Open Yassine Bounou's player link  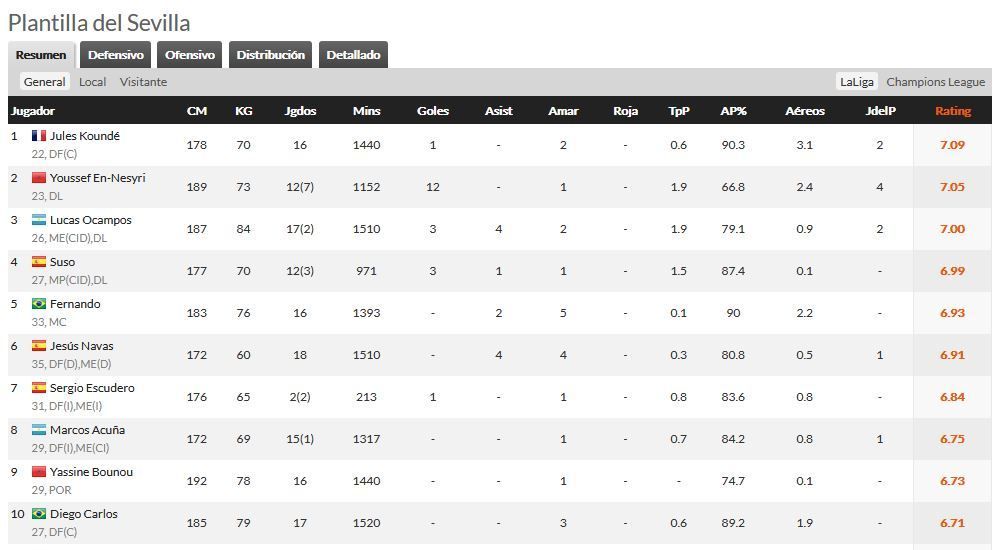pyautogui.click(x=91, y=472)
